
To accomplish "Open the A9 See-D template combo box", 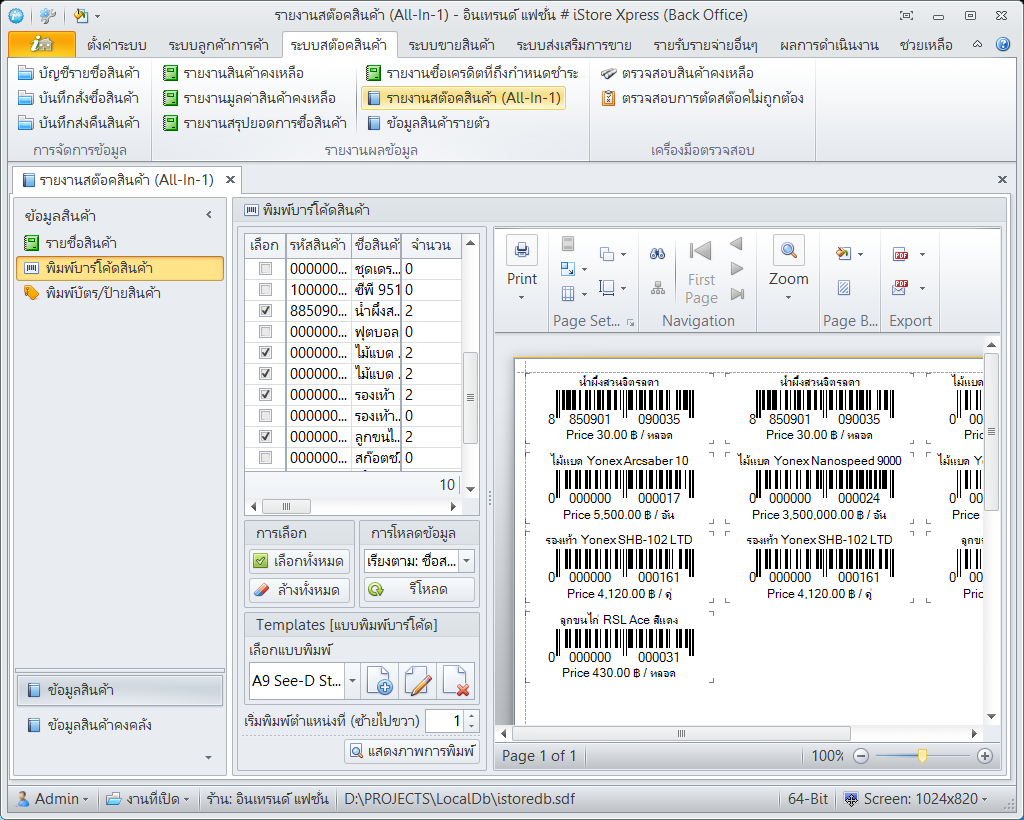I will (304, 681).
